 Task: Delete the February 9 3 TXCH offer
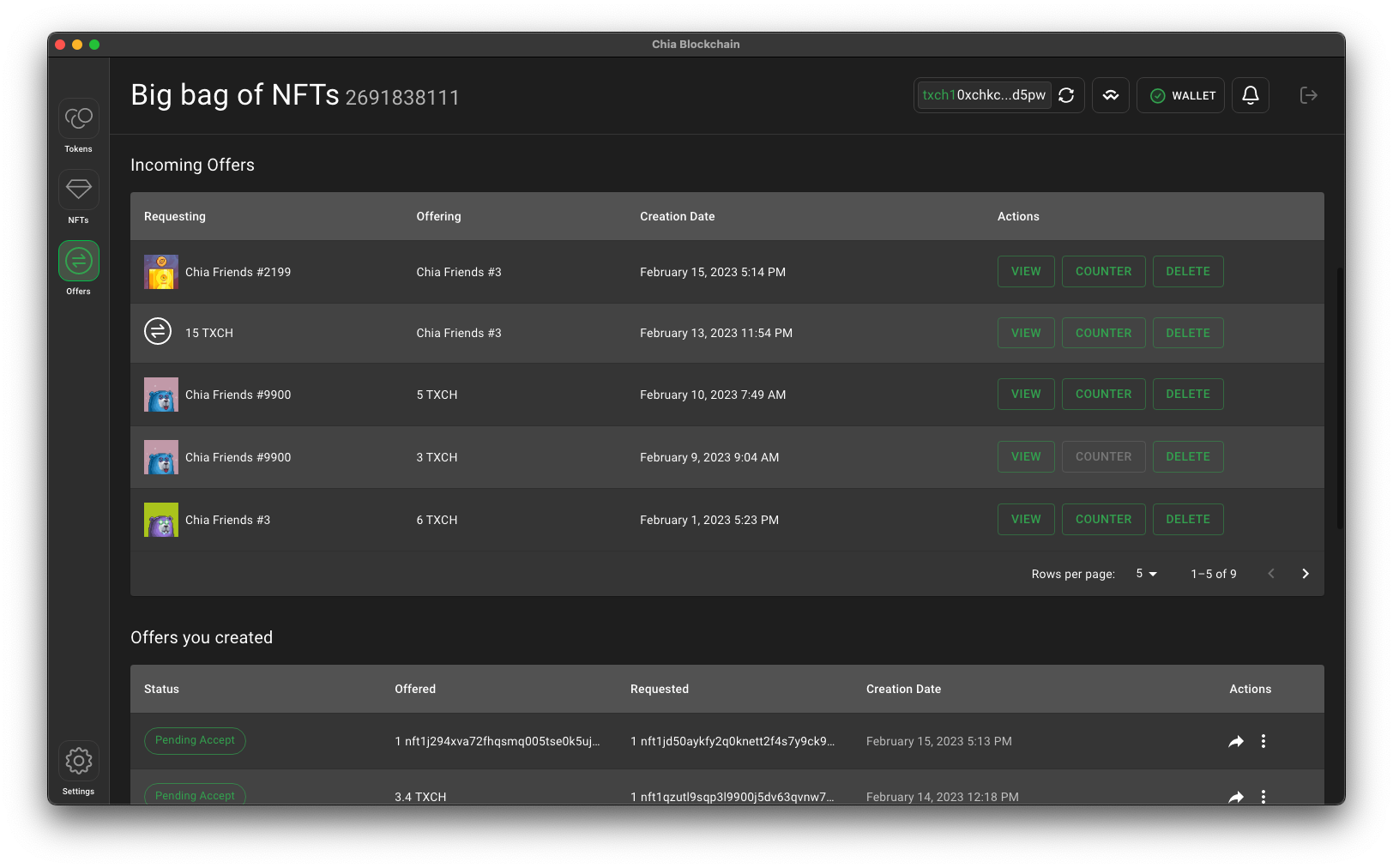[1188, 456]
